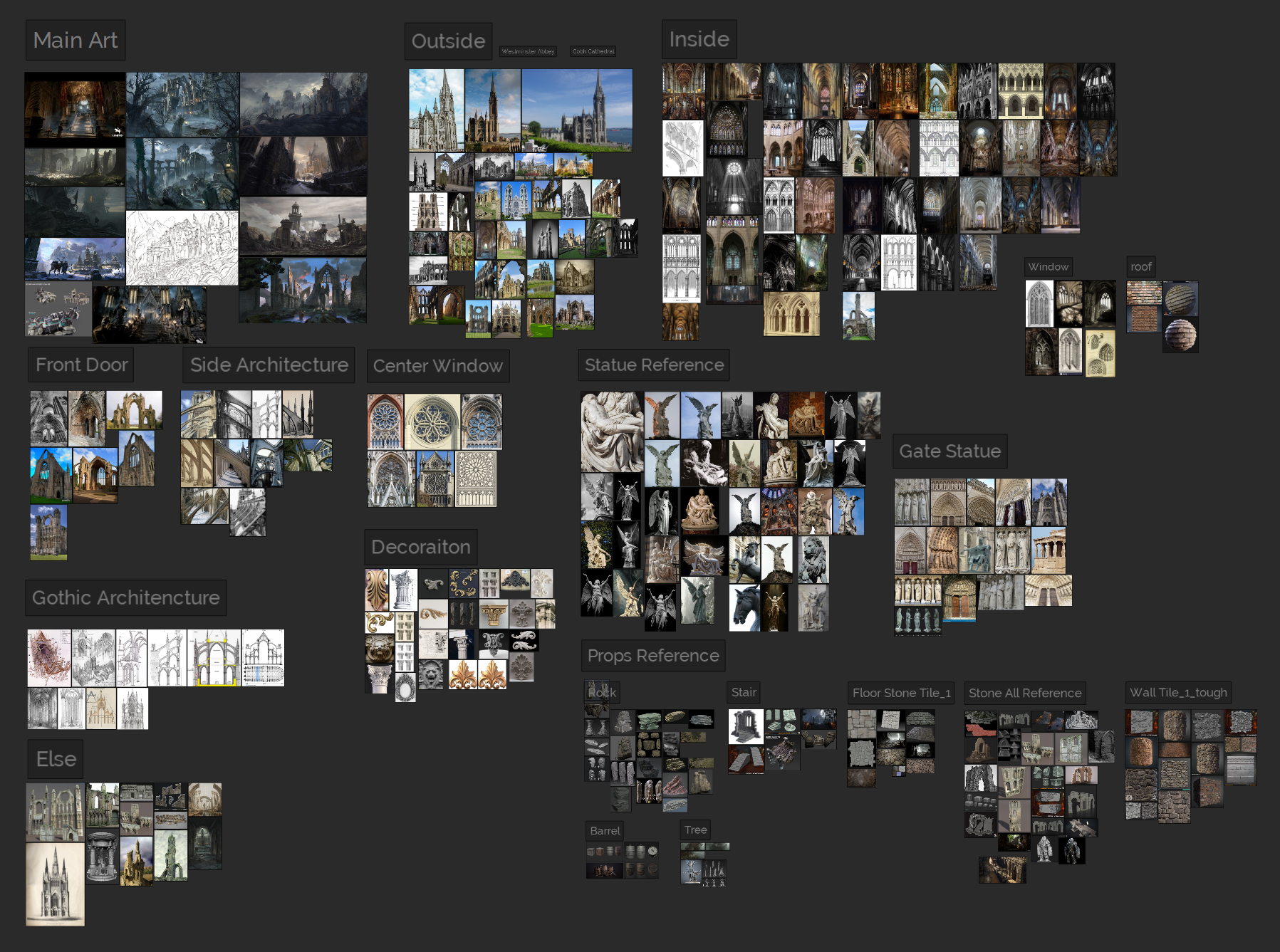Select the white line-sketch concept in Main Art
This screenshot has height=952, width=1280.
(182, 248)
